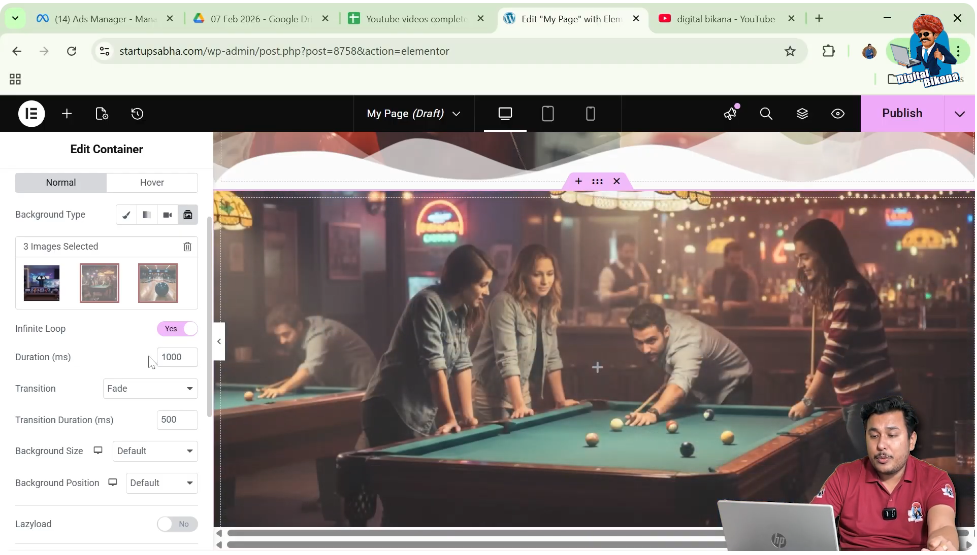977x555 pixels.
Task: Clear the selected images with trash icon
Action: pyautogui.click(x=187, y=247)
